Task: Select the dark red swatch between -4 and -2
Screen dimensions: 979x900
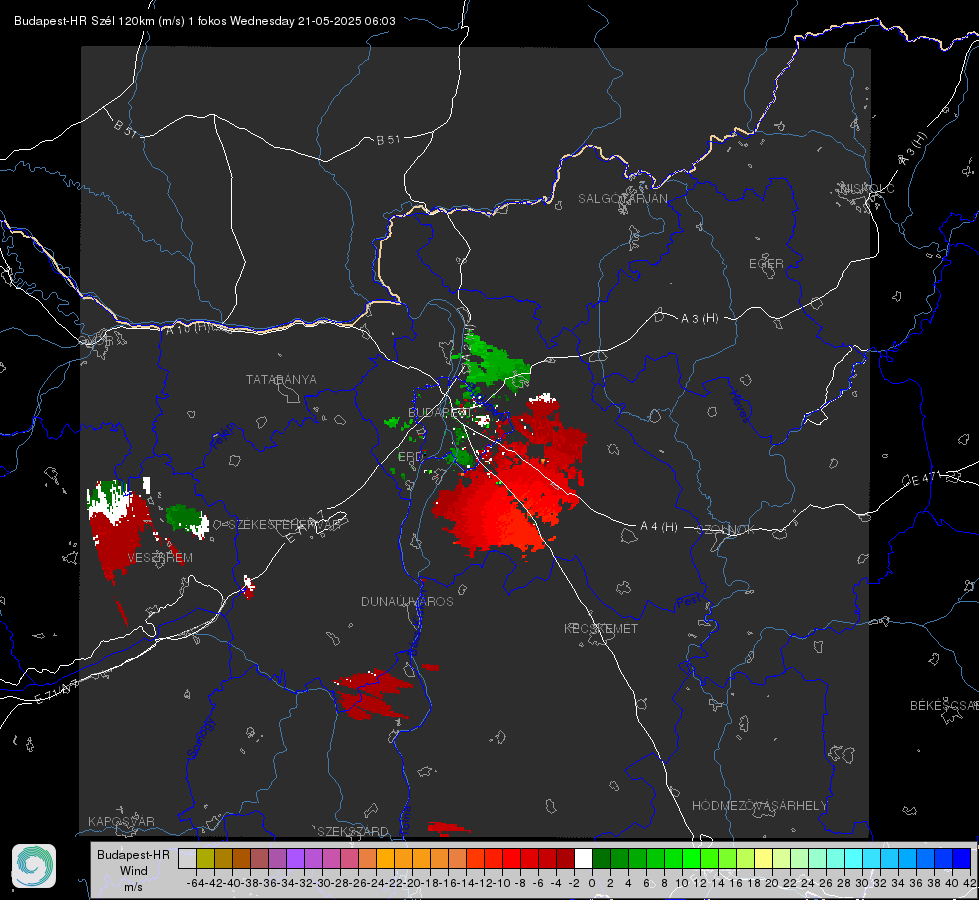Action: pyautogui.click(x=565, y=858)
